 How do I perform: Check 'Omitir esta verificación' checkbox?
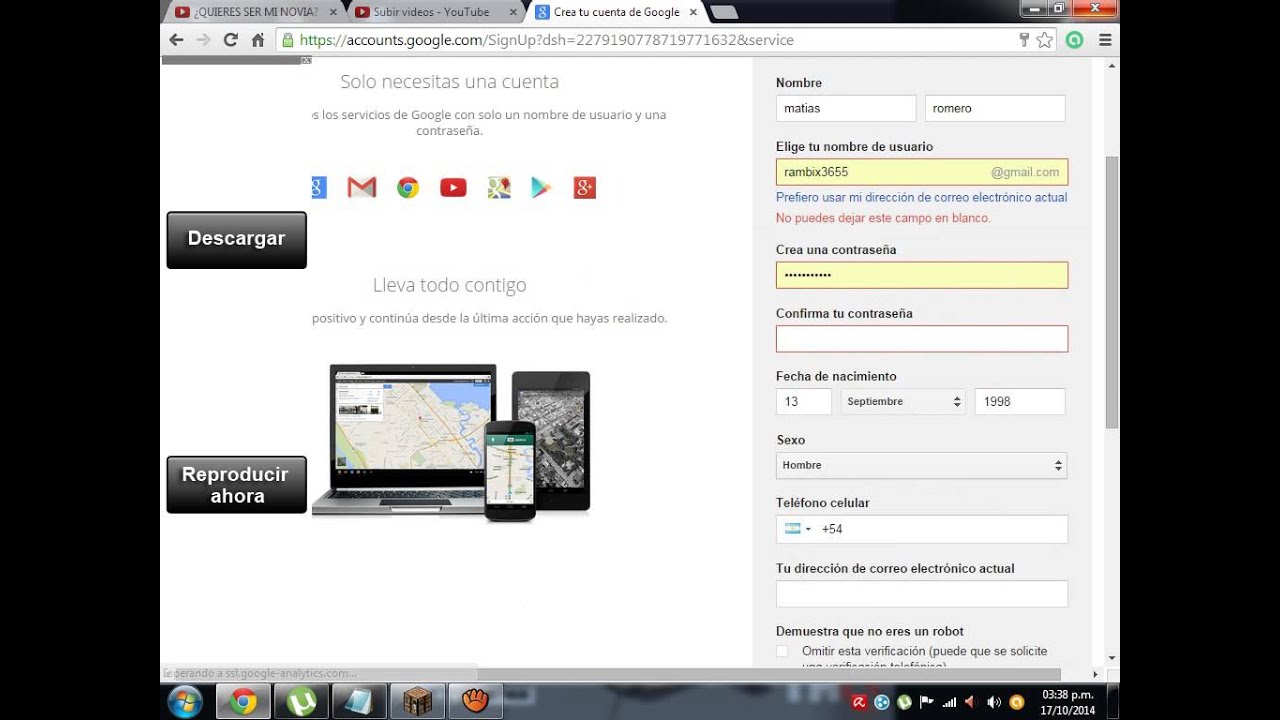coord(782,652)
